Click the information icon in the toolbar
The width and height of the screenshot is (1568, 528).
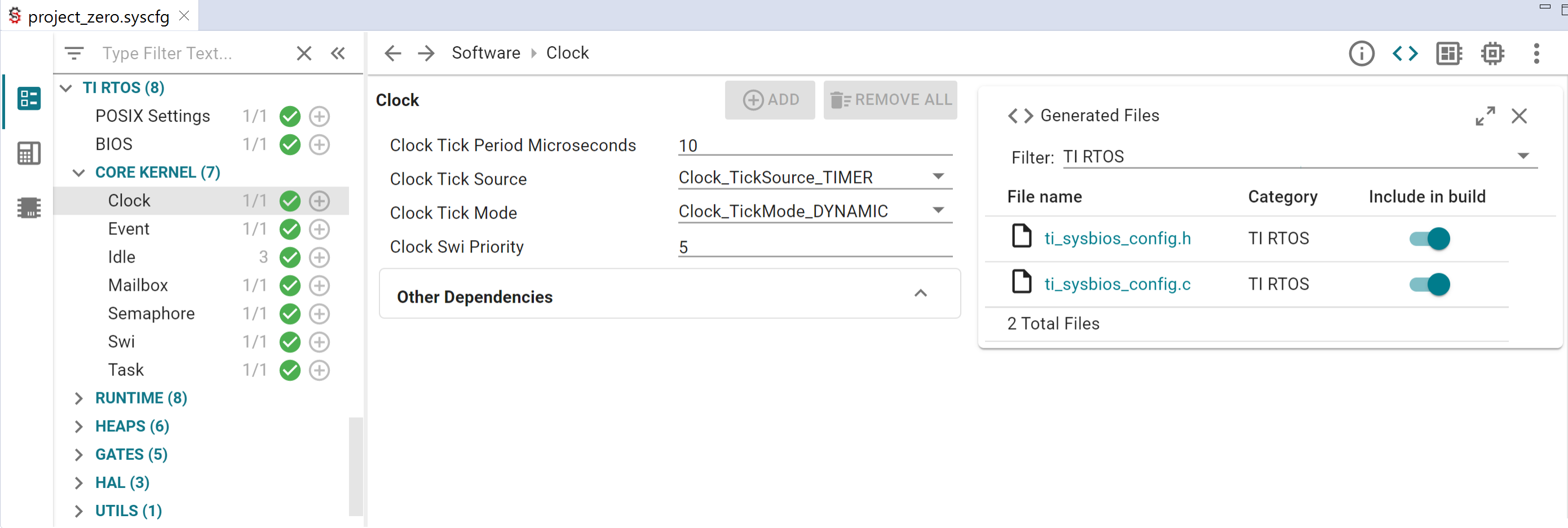point(1362,54)
